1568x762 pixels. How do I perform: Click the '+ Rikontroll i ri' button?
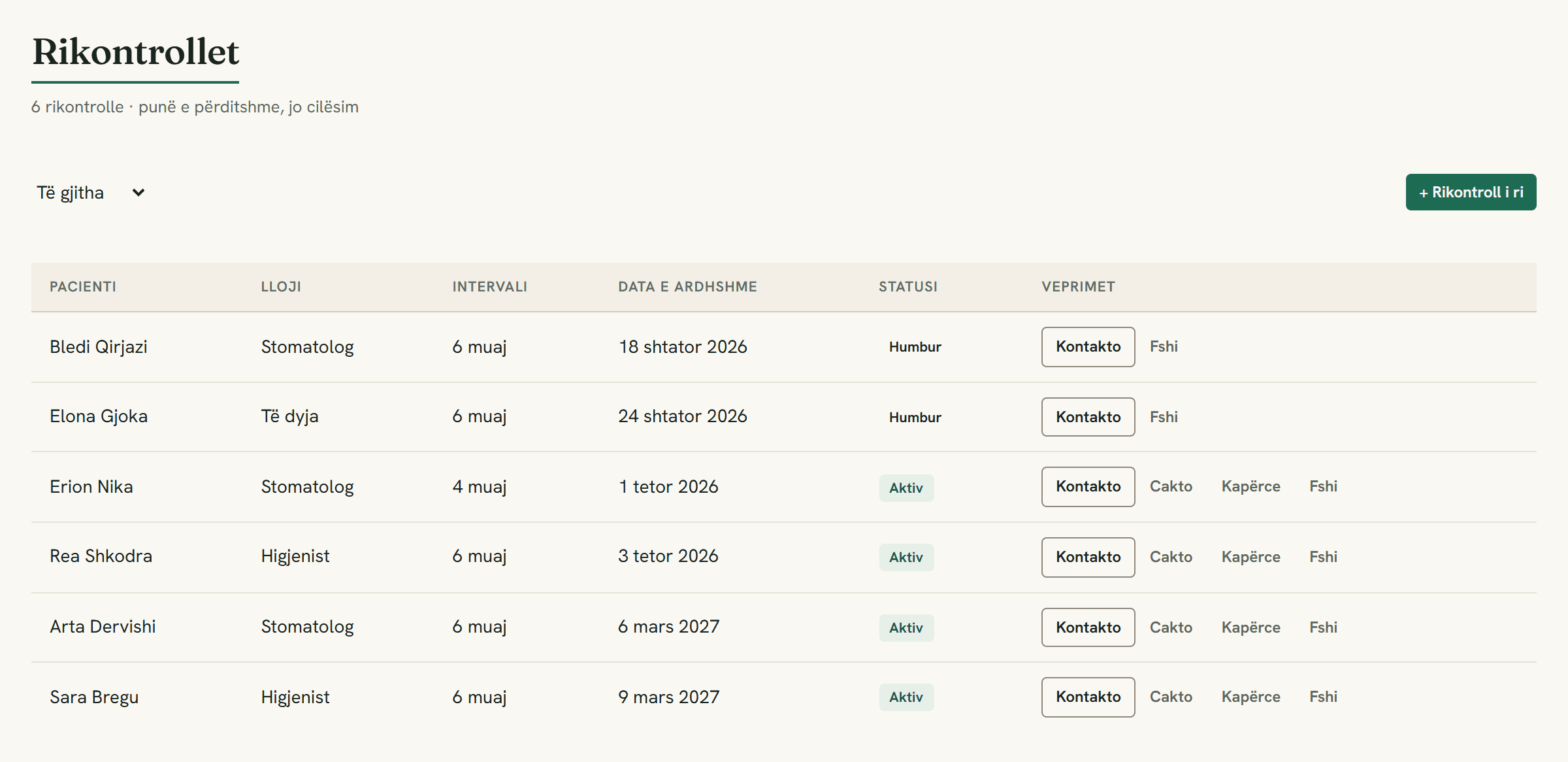(x=1471, y=192)
